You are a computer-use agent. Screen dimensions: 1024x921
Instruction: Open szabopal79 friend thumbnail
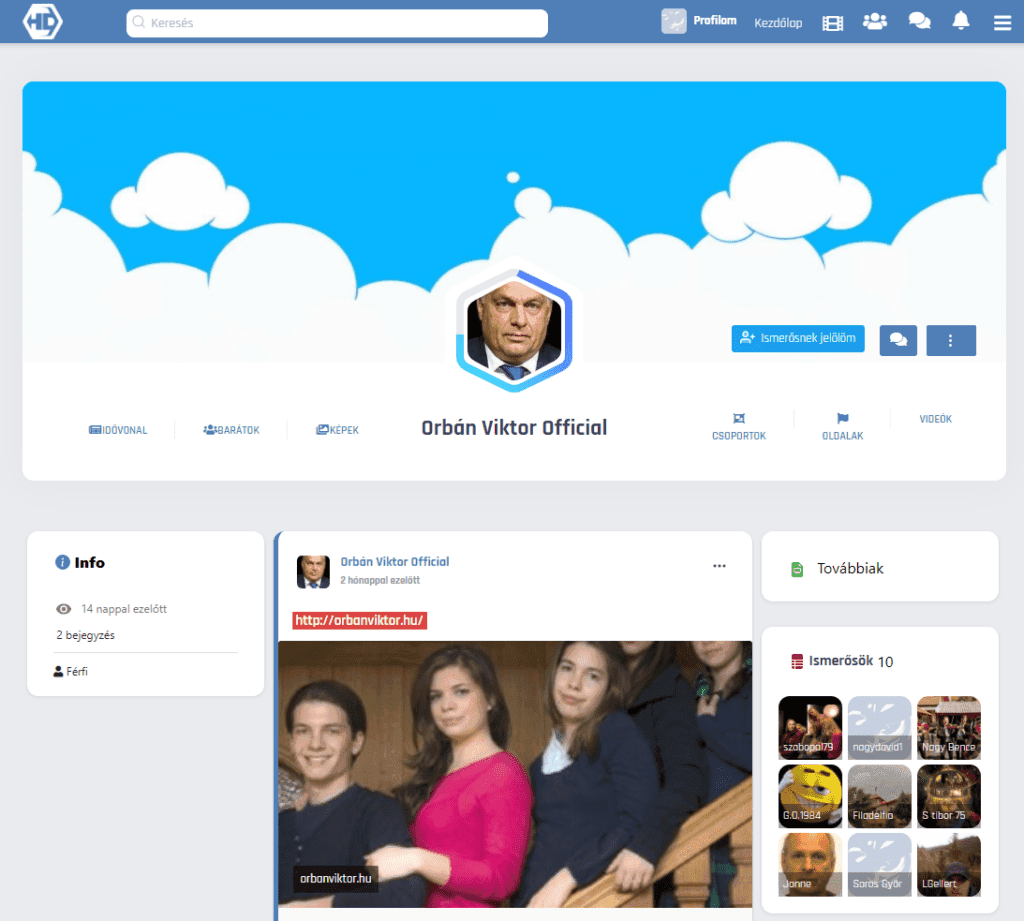click(x=810, y=728)
